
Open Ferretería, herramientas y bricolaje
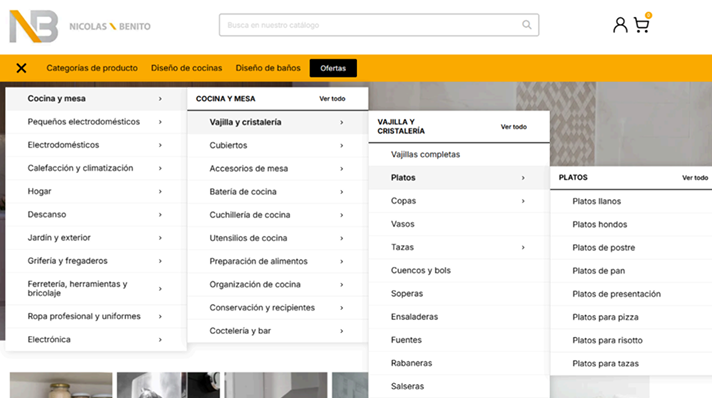click(96, 289)
